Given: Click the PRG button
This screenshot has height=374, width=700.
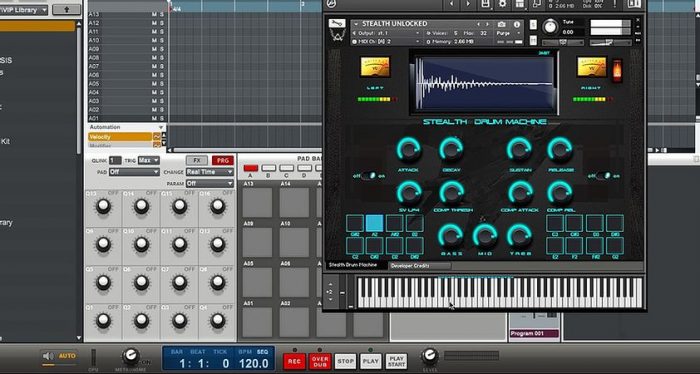Looking at the screenshot, I should coord(223,160).
